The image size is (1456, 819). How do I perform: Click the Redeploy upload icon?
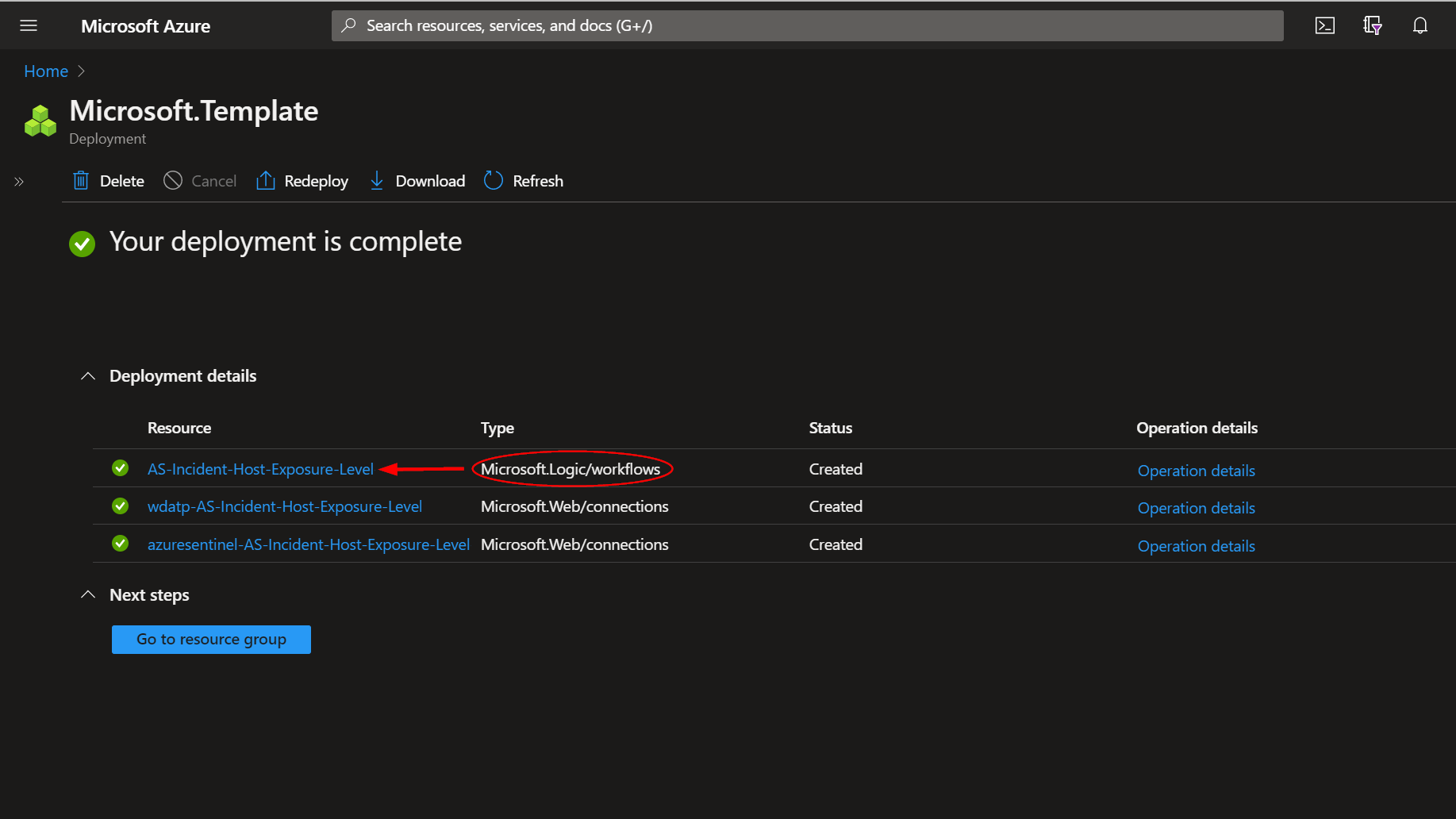pyautogui.click(x=266, y=181)
